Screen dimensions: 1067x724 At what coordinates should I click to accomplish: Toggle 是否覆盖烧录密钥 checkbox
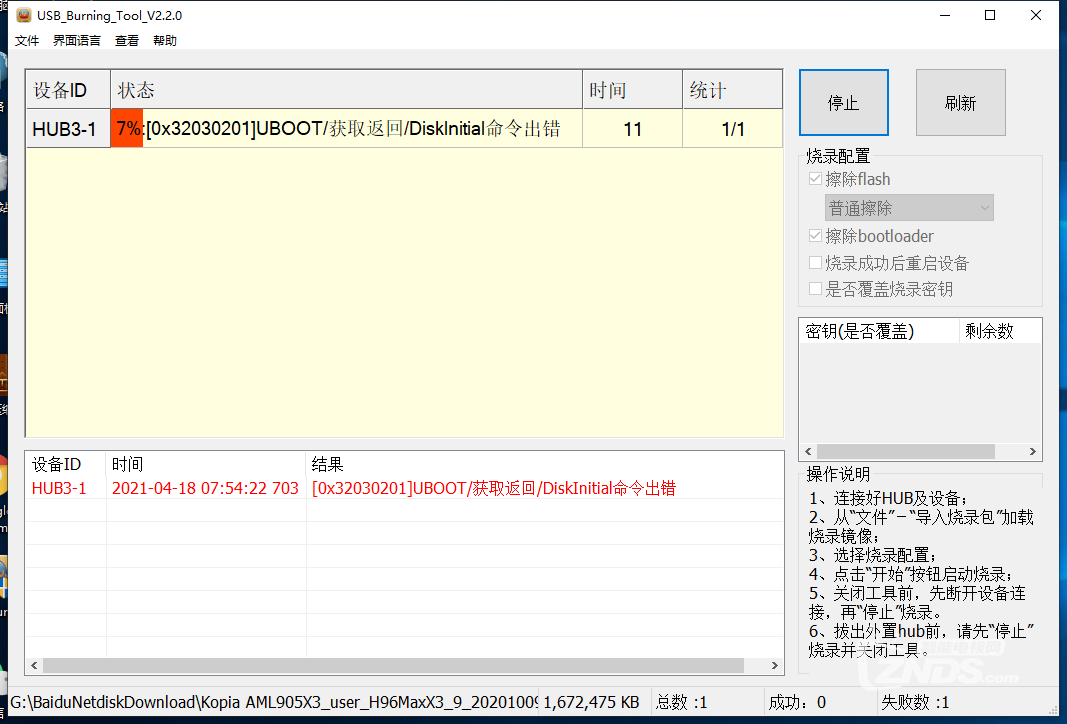point(816,289)
